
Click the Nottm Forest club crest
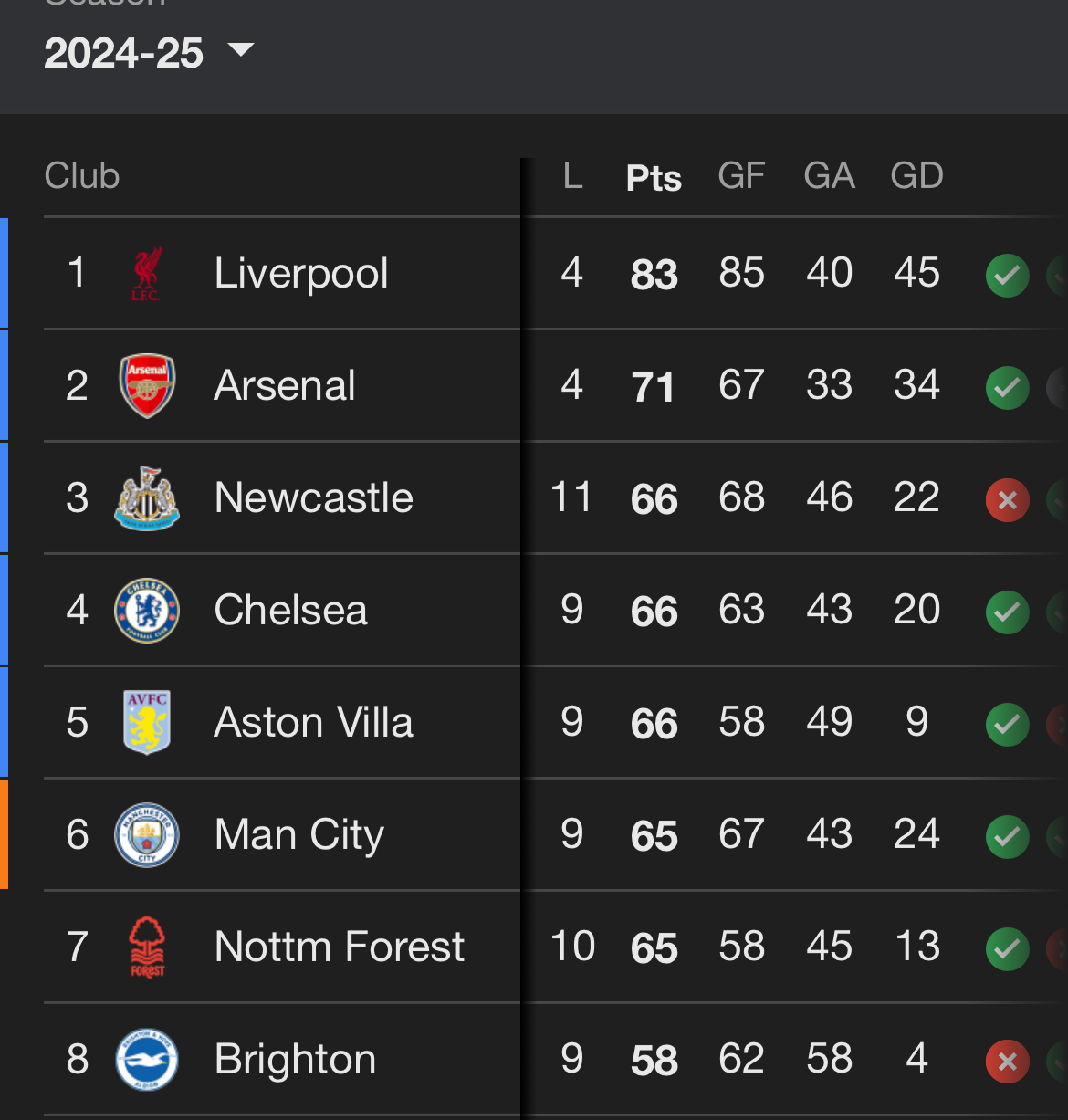pyautogui.click(x=147, y=947)
